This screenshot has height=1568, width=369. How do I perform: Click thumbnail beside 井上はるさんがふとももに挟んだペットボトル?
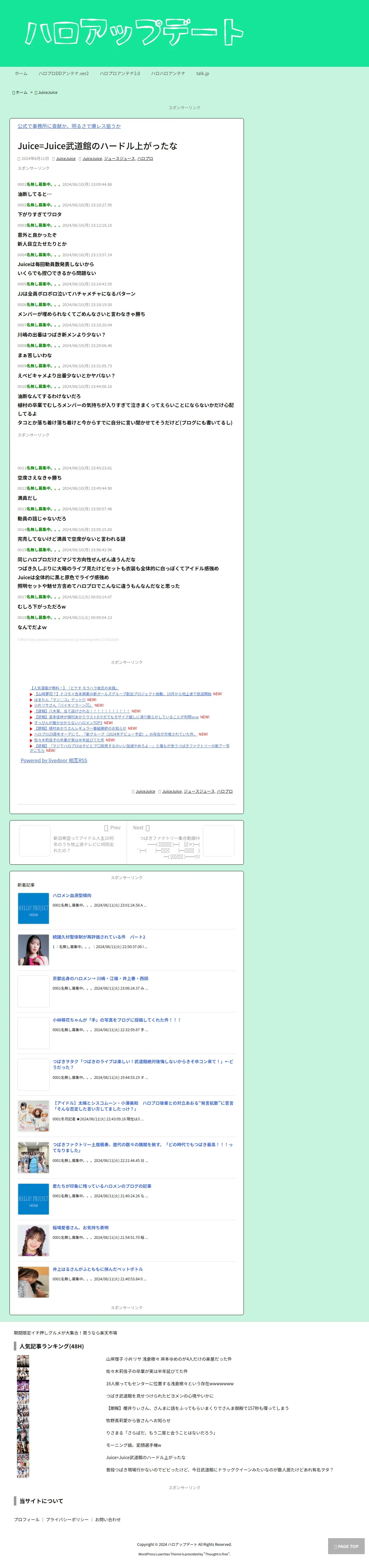click(x=34, y=1283)
